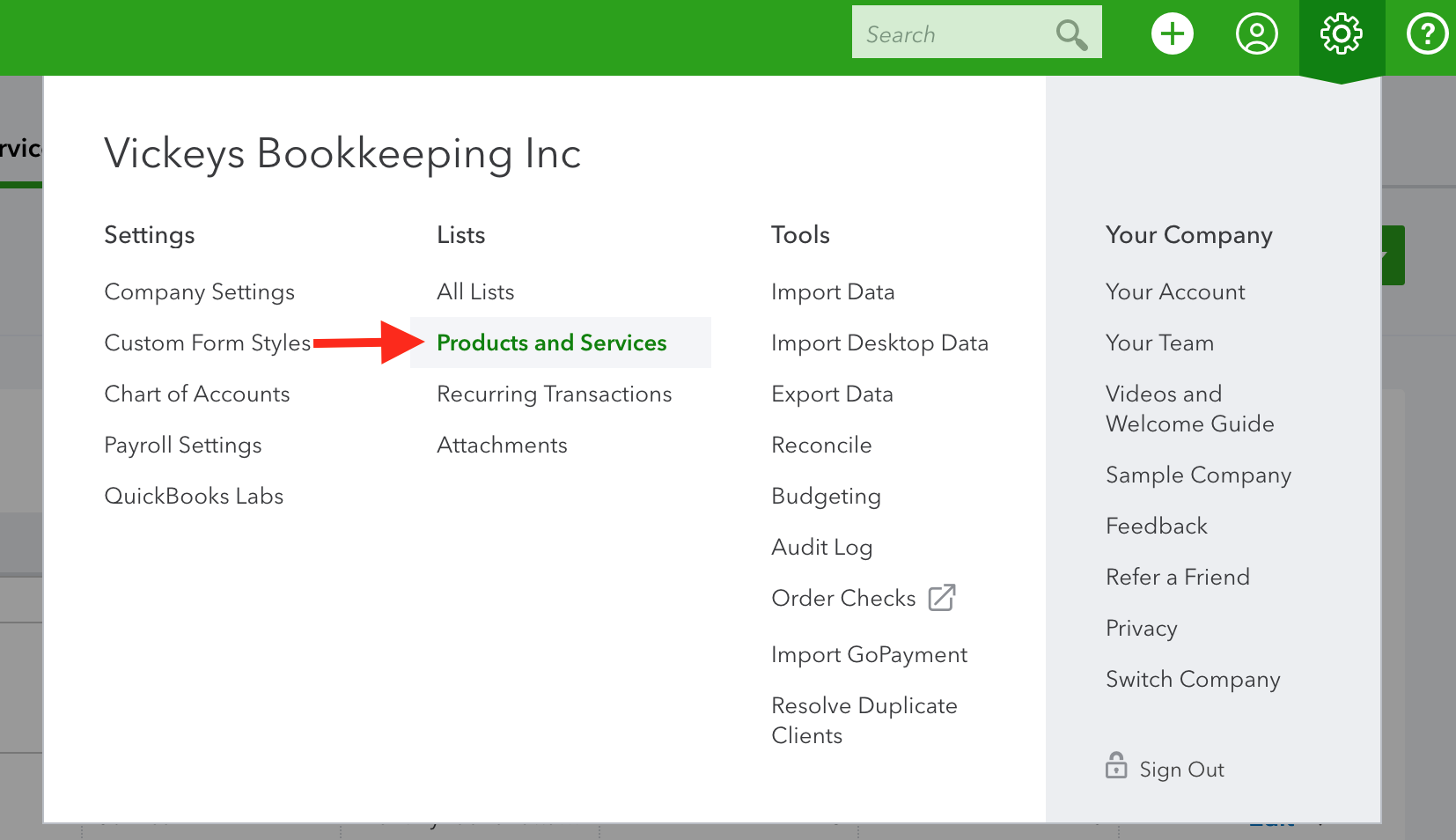Open Your Team

click(1159, 343)
